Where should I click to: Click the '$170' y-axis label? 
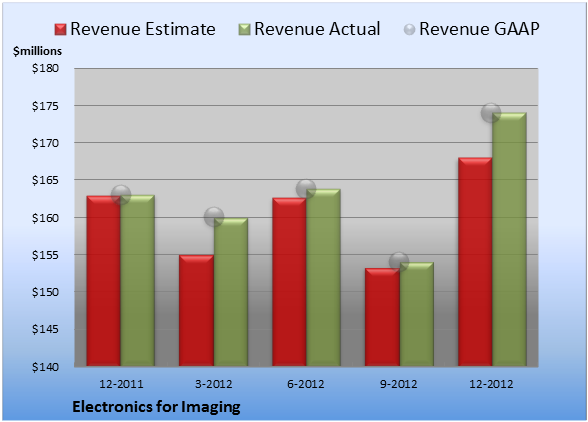click(45, 143)
